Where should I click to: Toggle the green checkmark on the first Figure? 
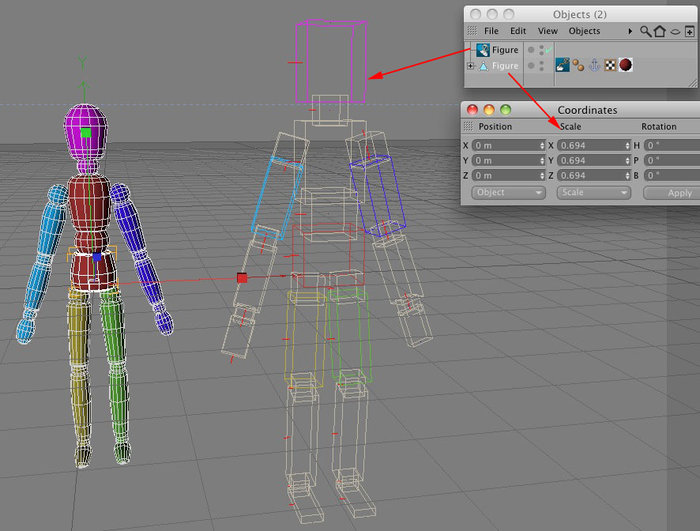coord(549,50)
